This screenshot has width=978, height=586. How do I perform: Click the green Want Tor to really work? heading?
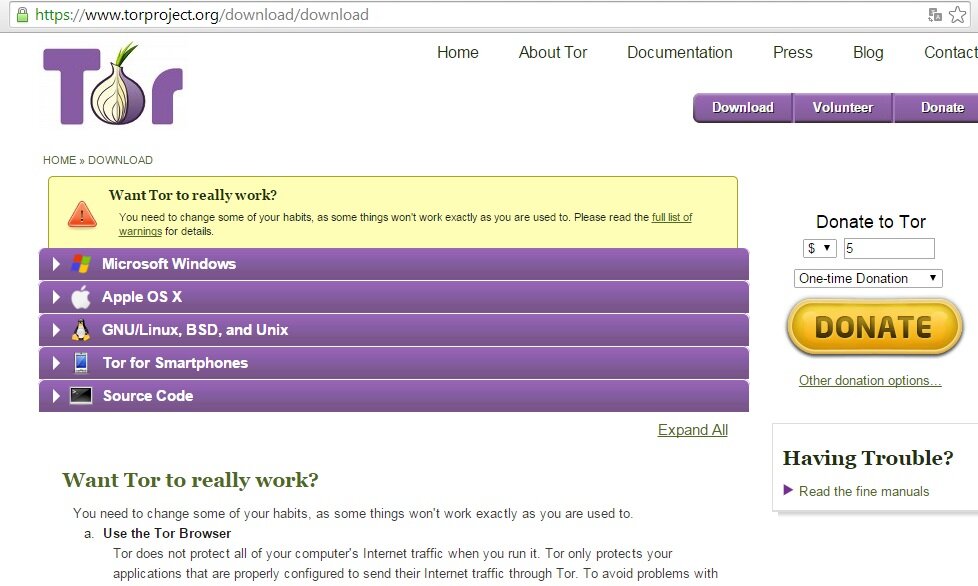(x=190, y=479)
